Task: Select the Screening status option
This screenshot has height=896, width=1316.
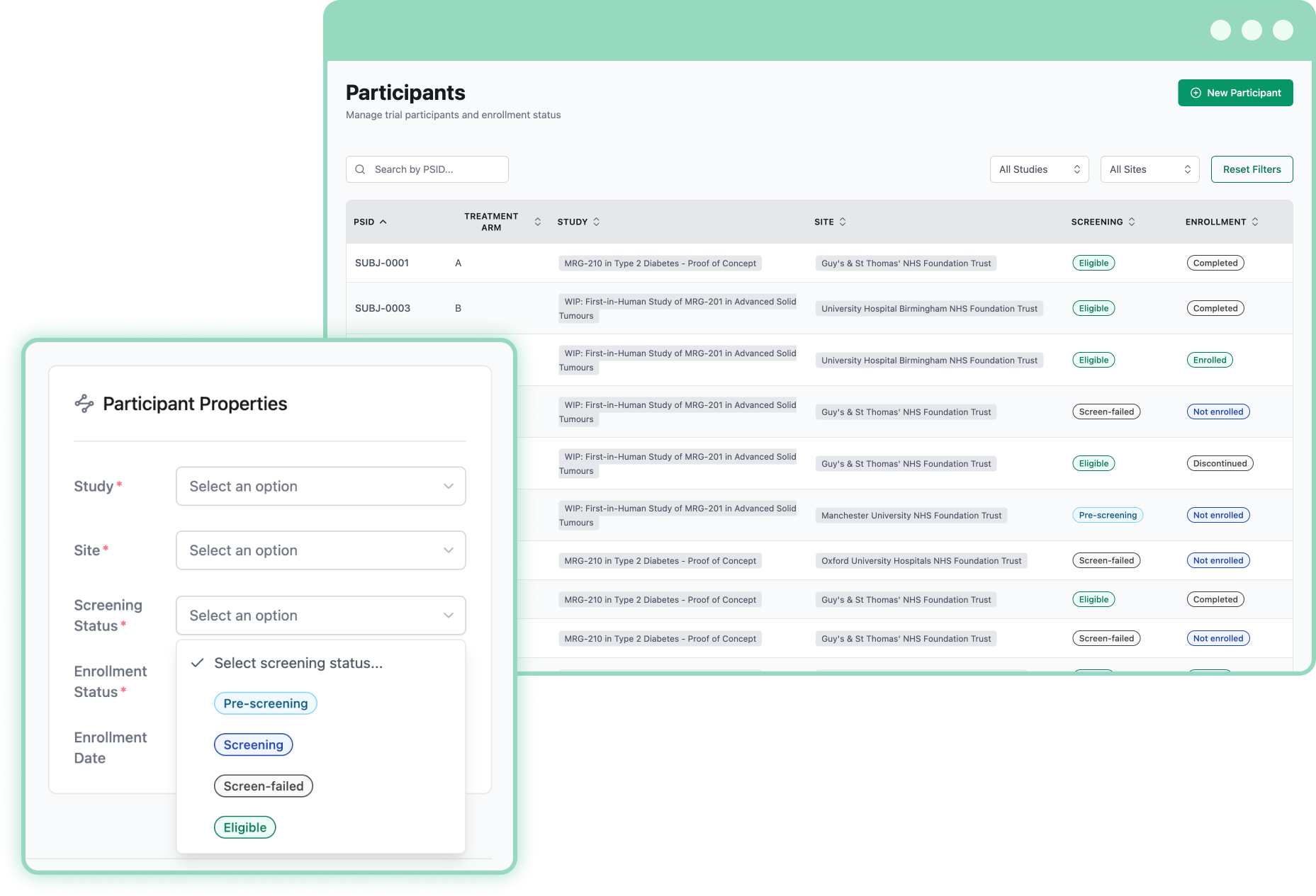Action: coord(253,744)
